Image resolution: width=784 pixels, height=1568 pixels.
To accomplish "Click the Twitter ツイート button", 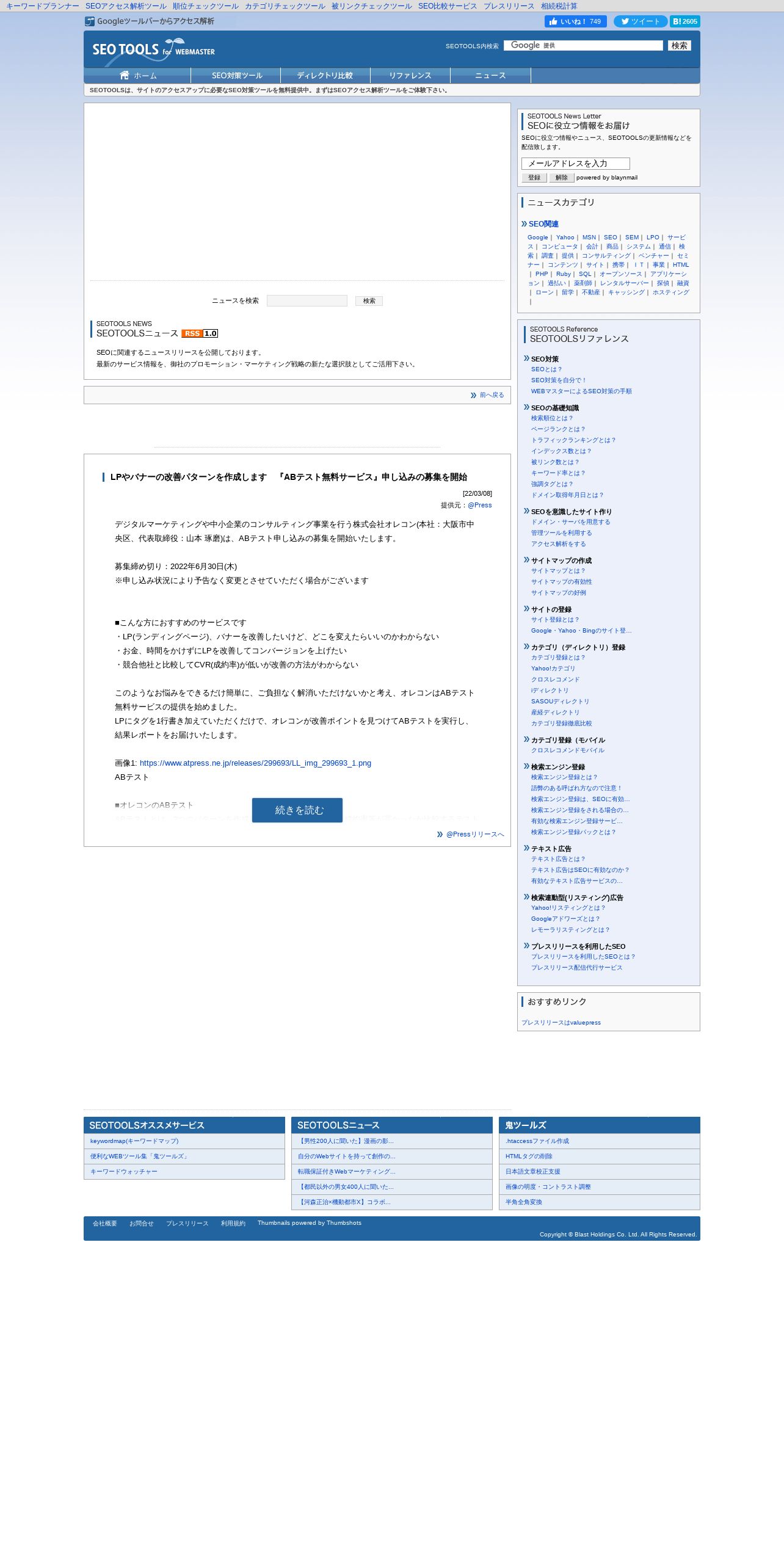I will pyautogui.click(x=641, y=21).
